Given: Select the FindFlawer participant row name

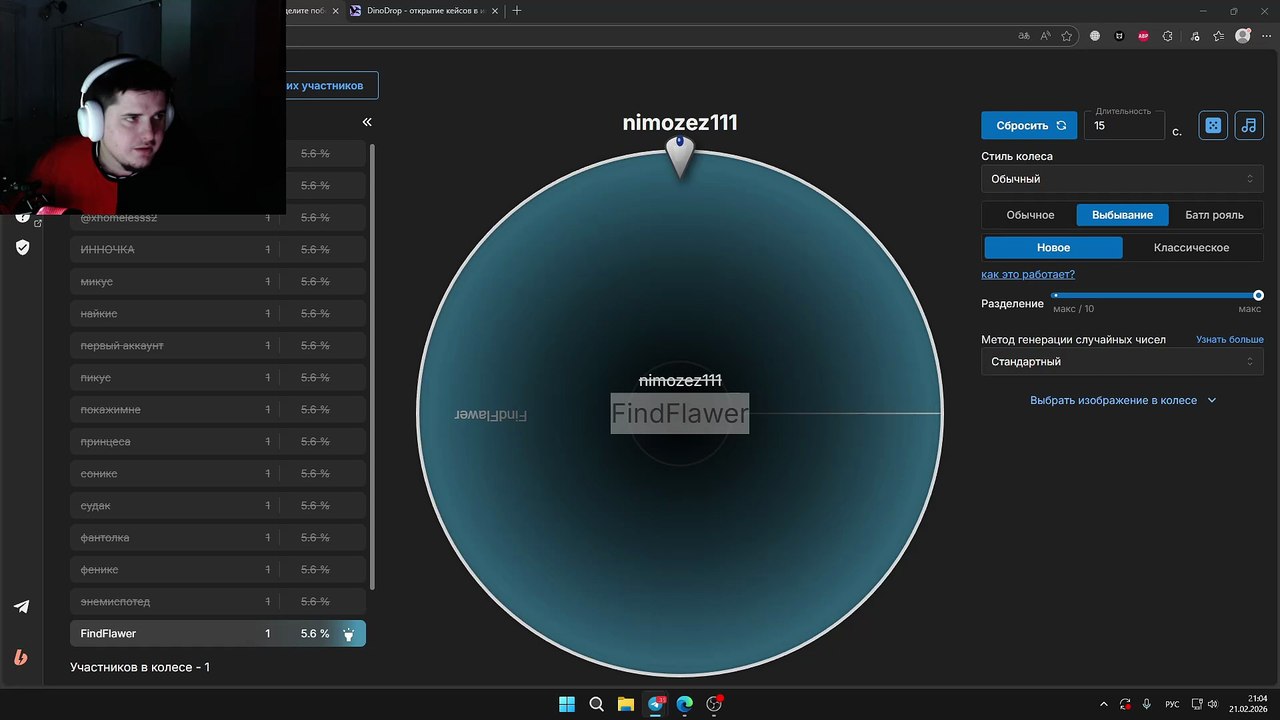Looking at the screenshot, I should point(108,634).
